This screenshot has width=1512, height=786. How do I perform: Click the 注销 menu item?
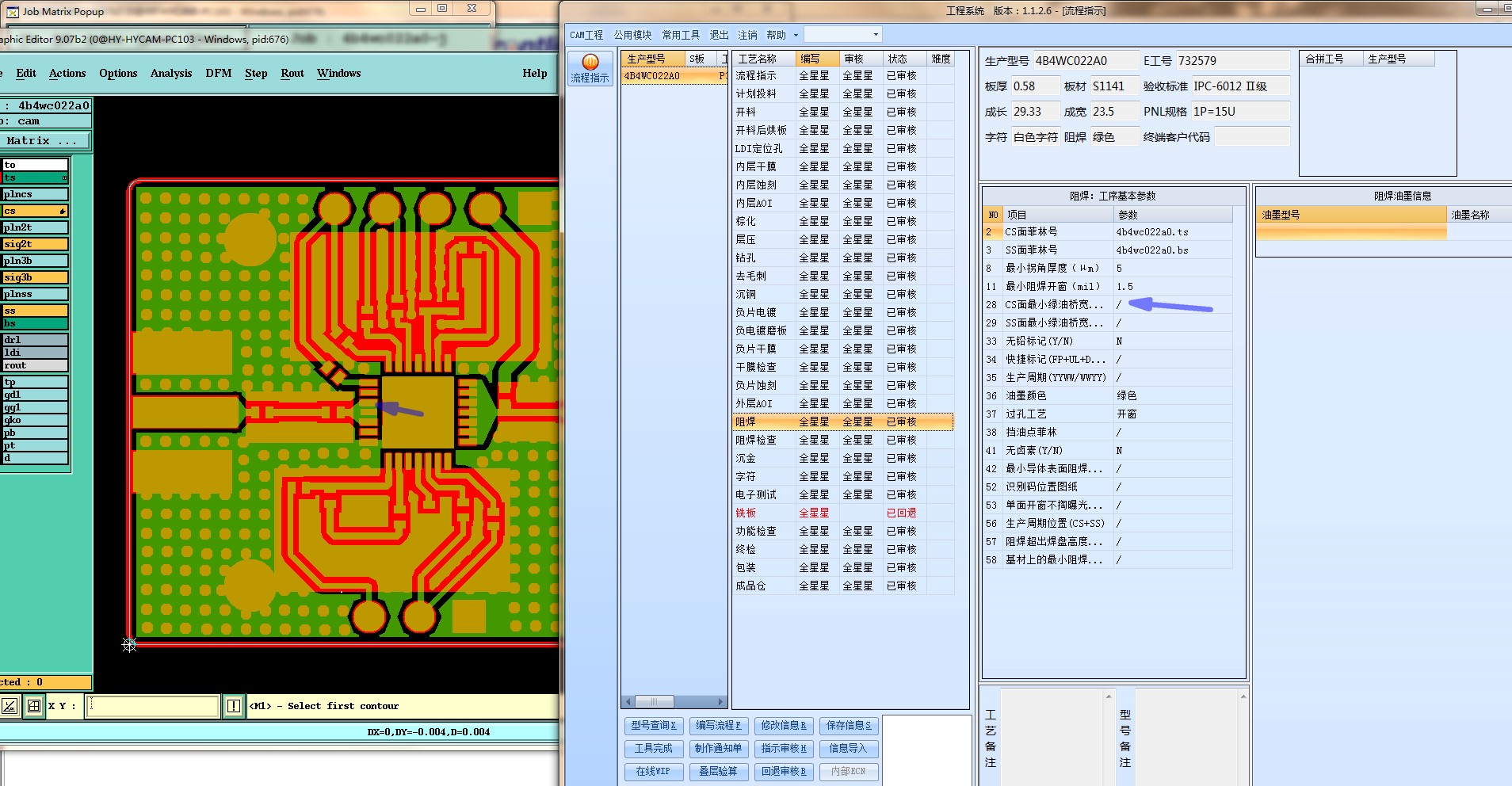click(x=747, y=35)
